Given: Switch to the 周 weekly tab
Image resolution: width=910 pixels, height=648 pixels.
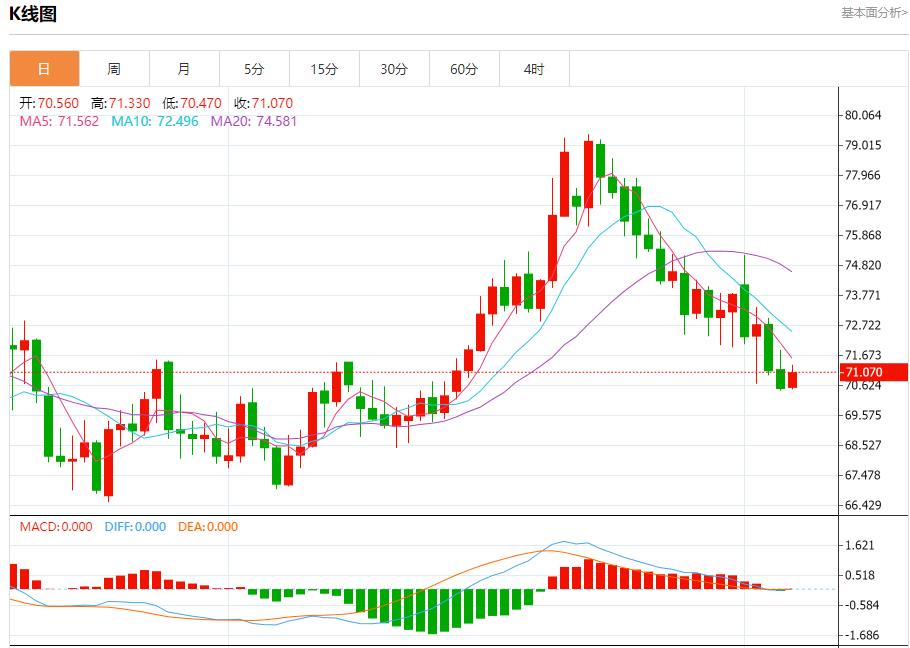Looking at the screenshot, I should coord(114,69).
